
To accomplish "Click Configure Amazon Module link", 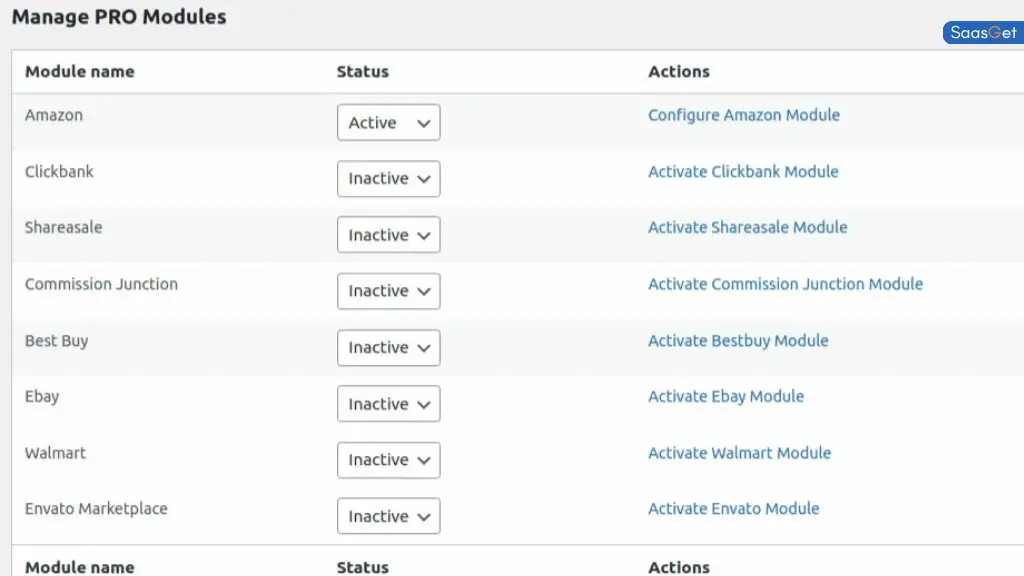I will tap(744, 115).
